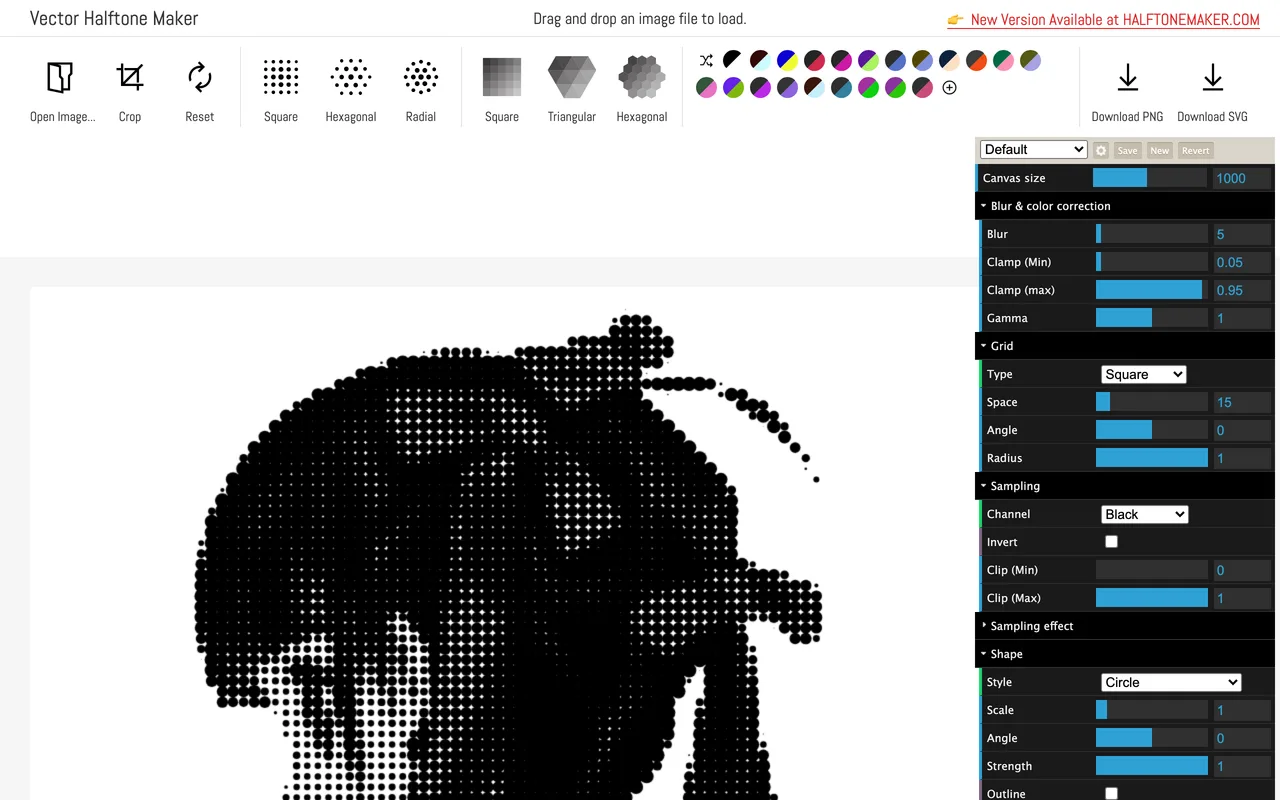Click the Blur value field showing 5

(1241, 234)
